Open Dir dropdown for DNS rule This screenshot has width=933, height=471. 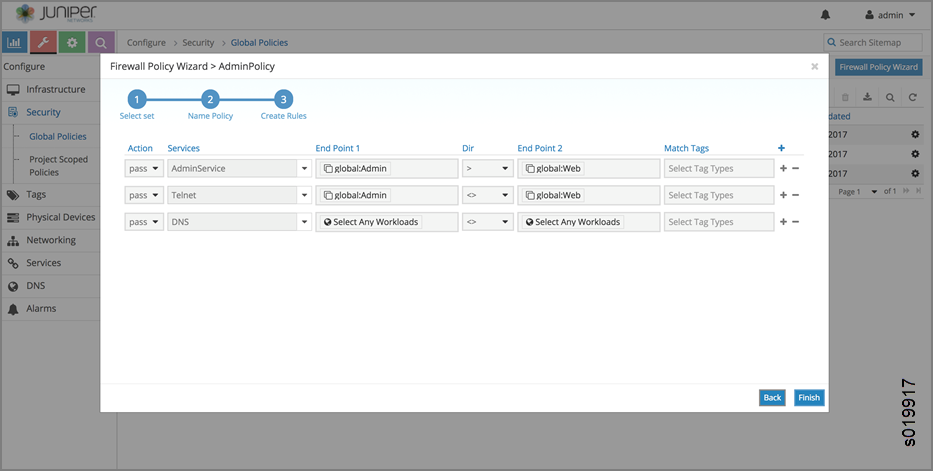[487, 222]
